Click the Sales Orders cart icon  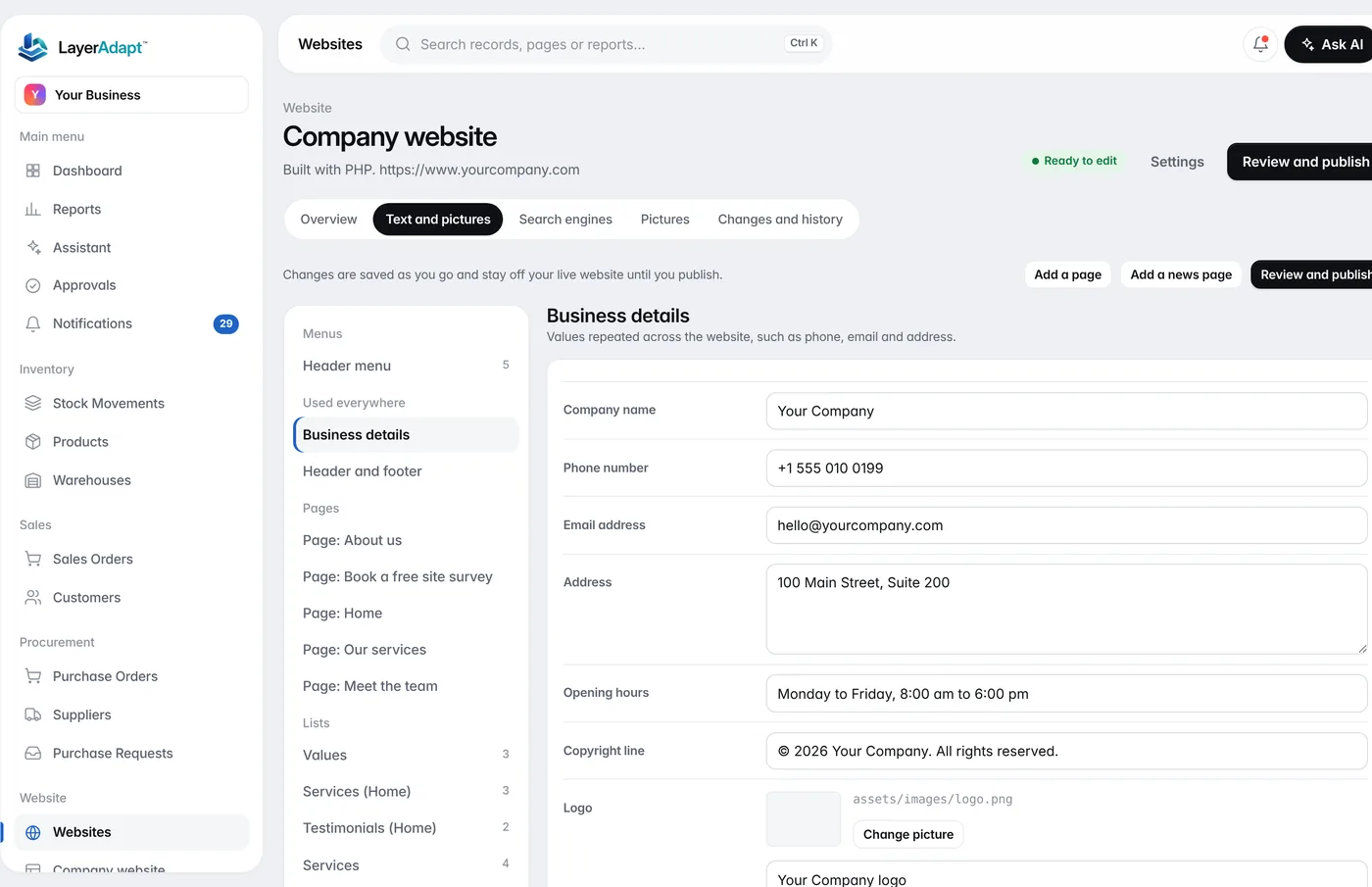tap(33, 559)
